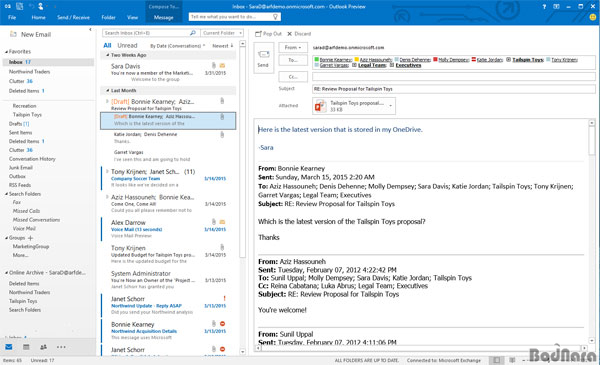Open the Home ribbon tab

38,17
